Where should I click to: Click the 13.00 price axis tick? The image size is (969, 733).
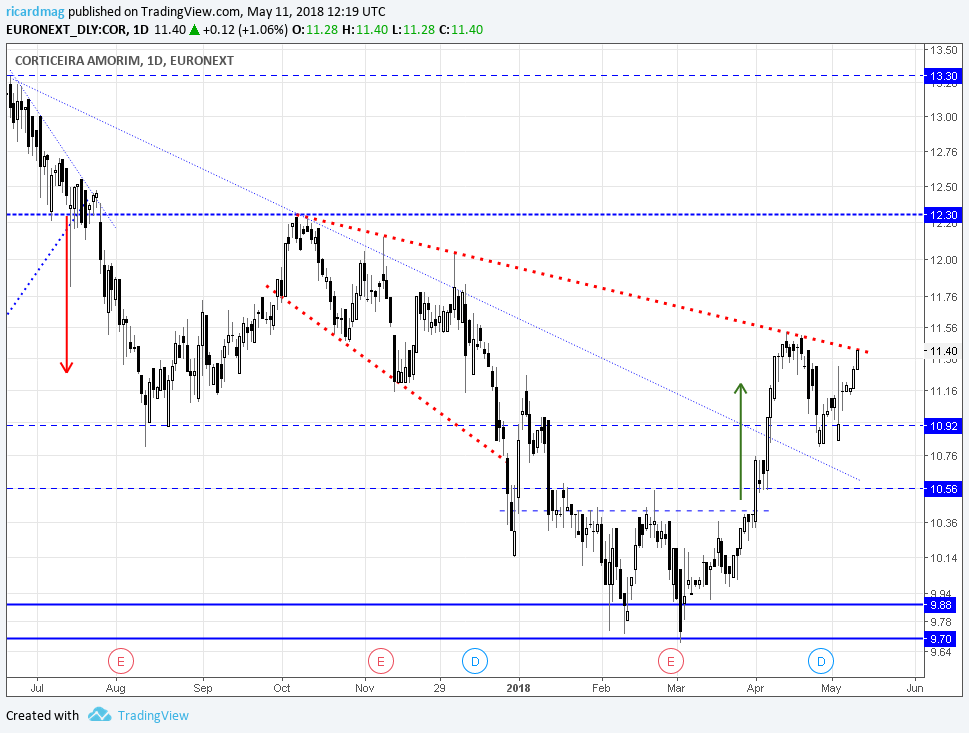coord(944,117)
